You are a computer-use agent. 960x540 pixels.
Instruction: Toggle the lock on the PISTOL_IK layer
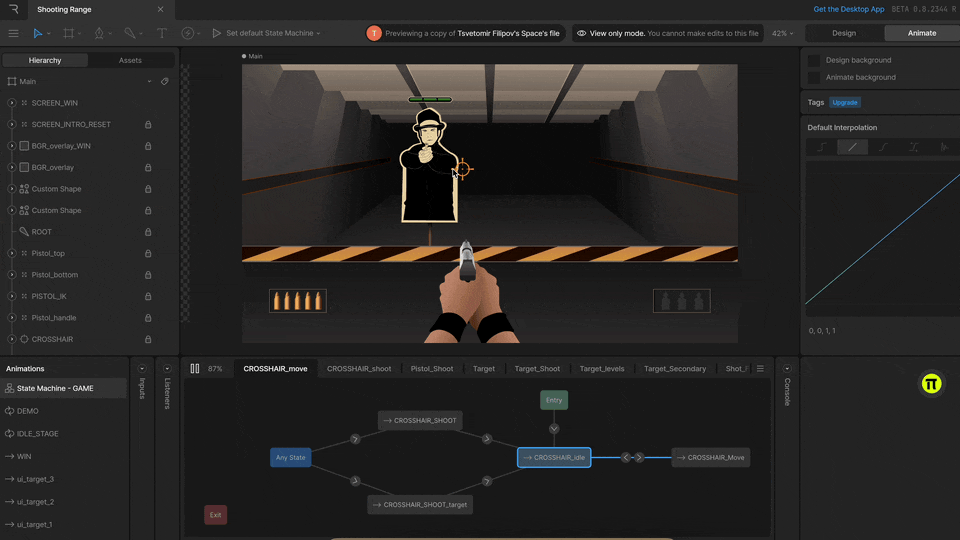point(148,296)
